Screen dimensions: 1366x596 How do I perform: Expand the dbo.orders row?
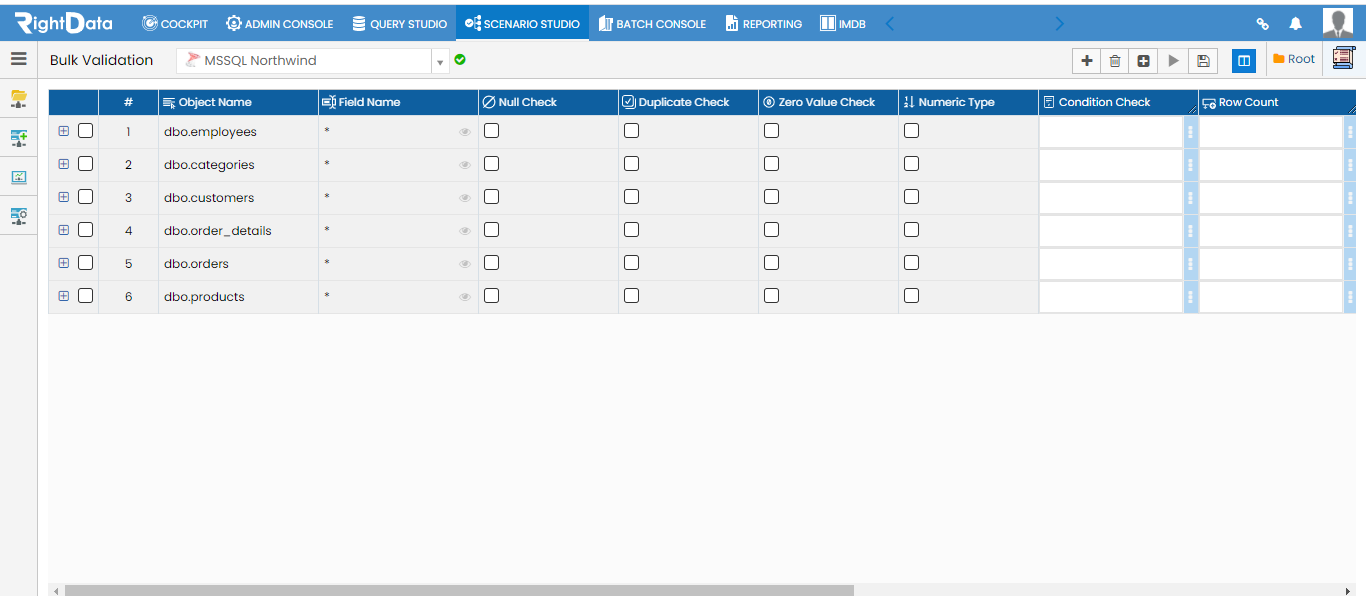click(63, 262)
